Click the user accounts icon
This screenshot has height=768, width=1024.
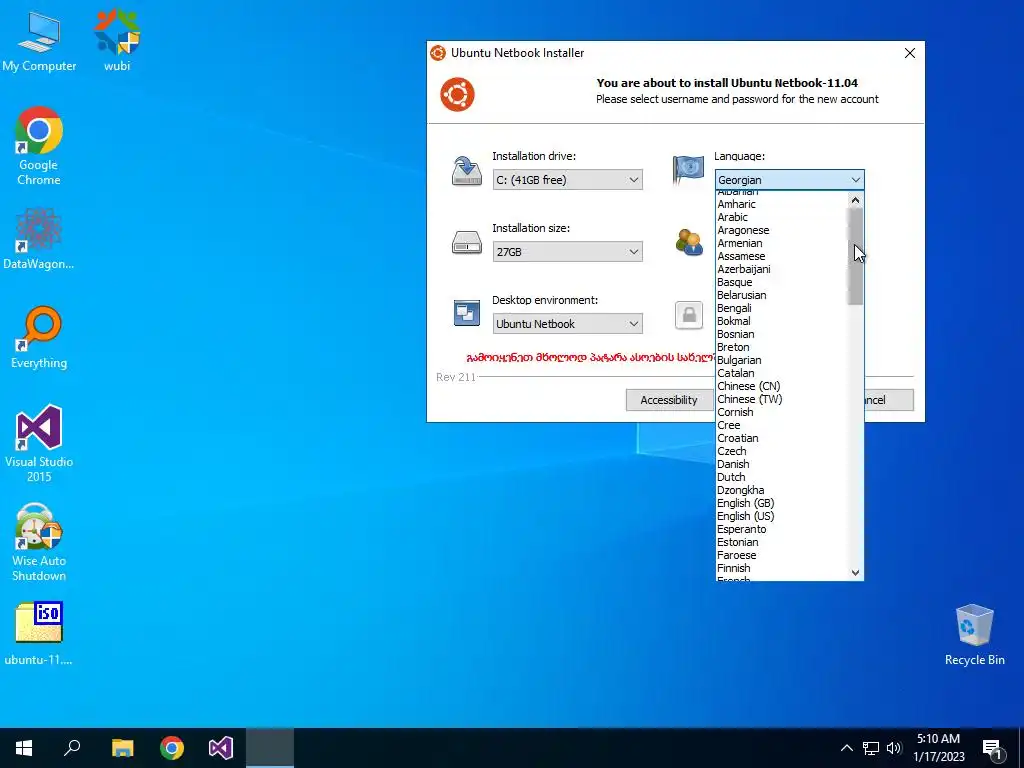(689, 242)
